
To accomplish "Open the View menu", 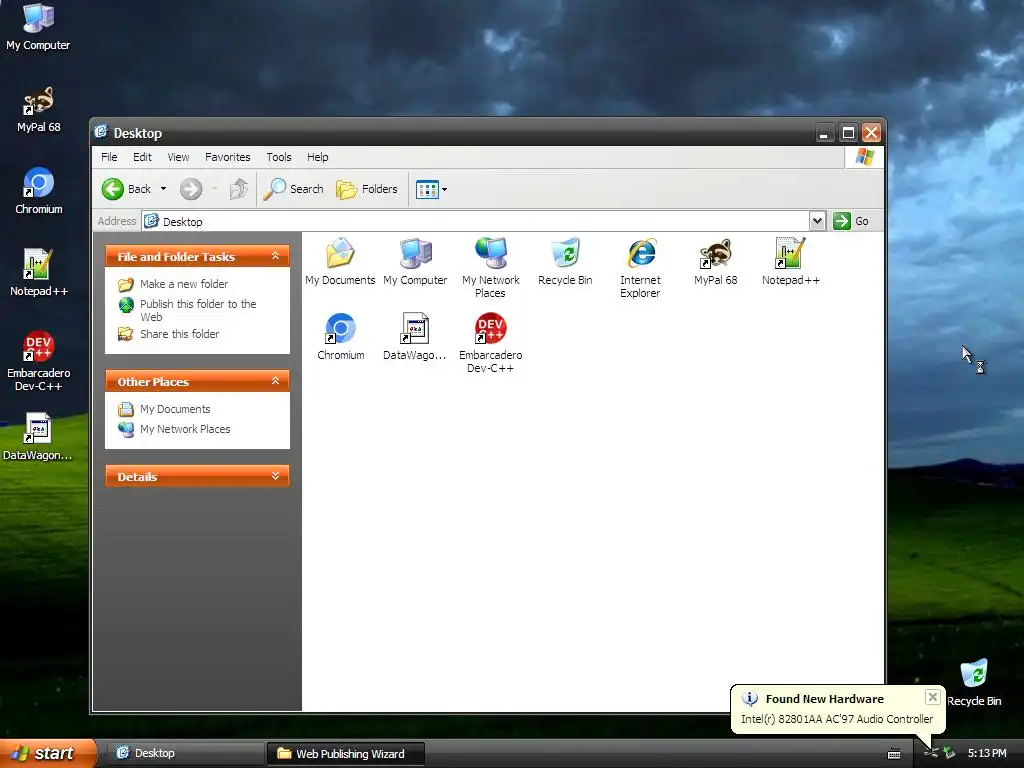I will point(178,157).
